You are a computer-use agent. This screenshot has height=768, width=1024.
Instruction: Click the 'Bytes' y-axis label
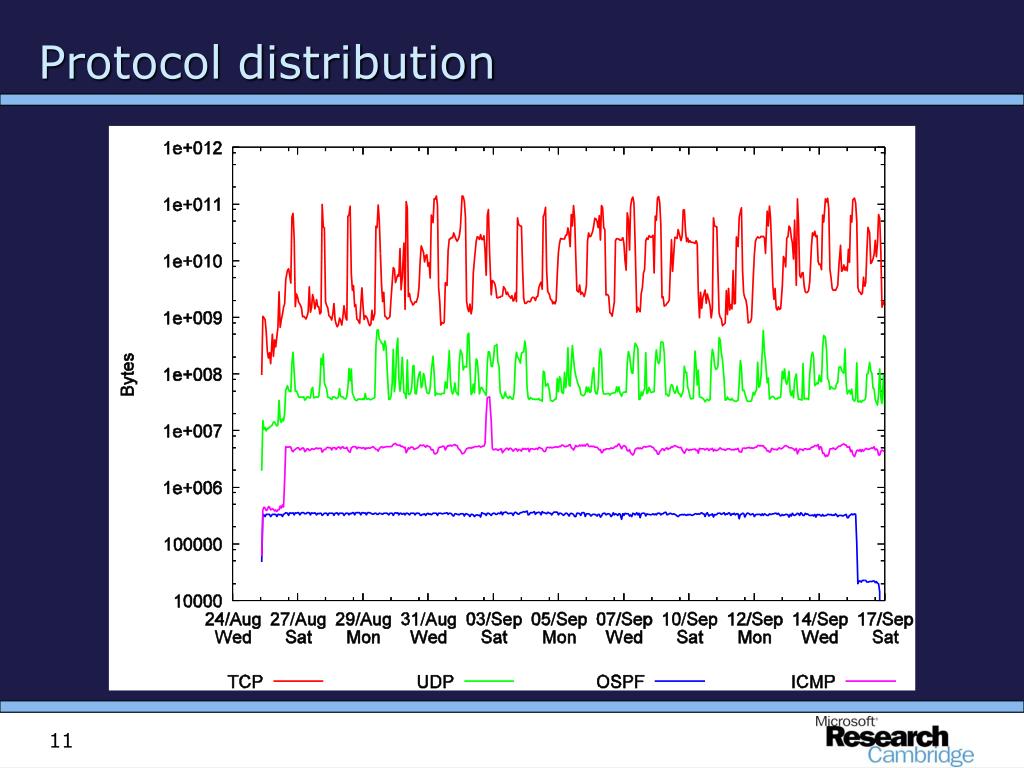(x=128, y=374)
